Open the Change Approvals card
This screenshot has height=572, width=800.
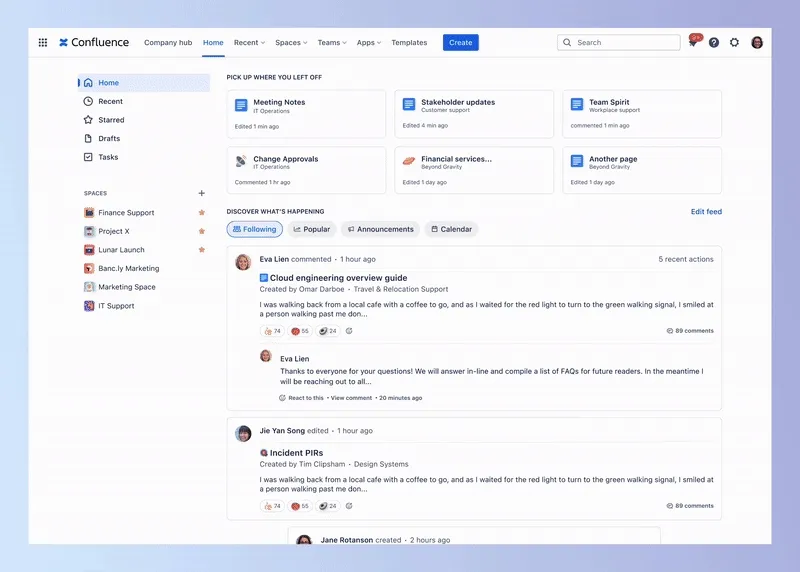306,170
